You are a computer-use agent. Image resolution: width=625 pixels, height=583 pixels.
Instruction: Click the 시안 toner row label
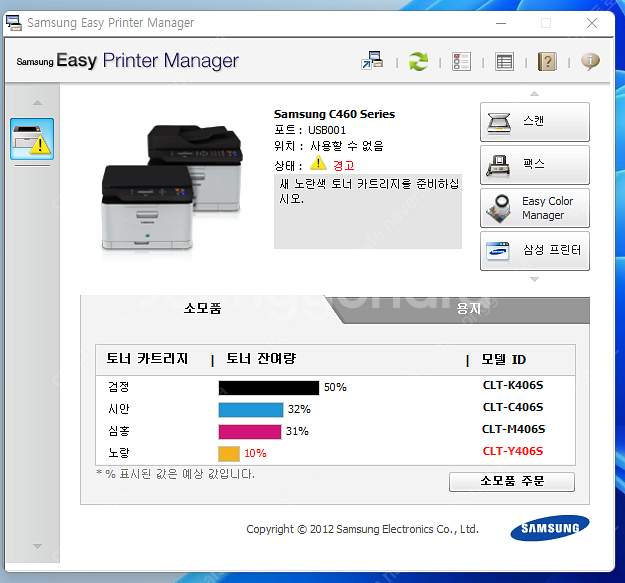click(119, 409)
